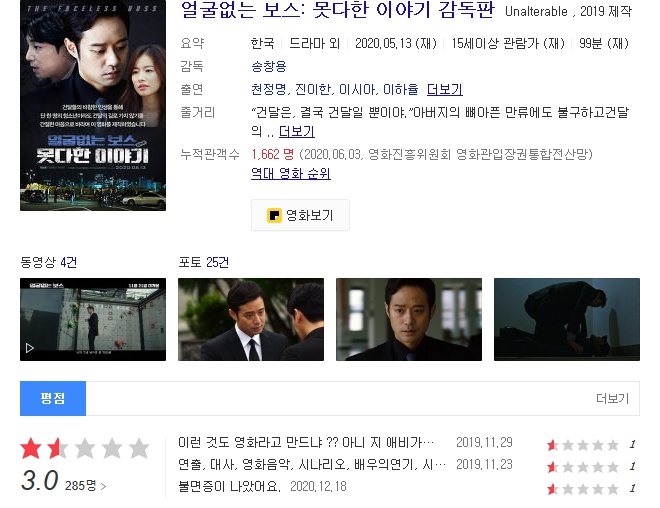The height and width of the screenshot is (508, 660).
Task: Open director 송창용 link
Action: [x=269, y=66]
